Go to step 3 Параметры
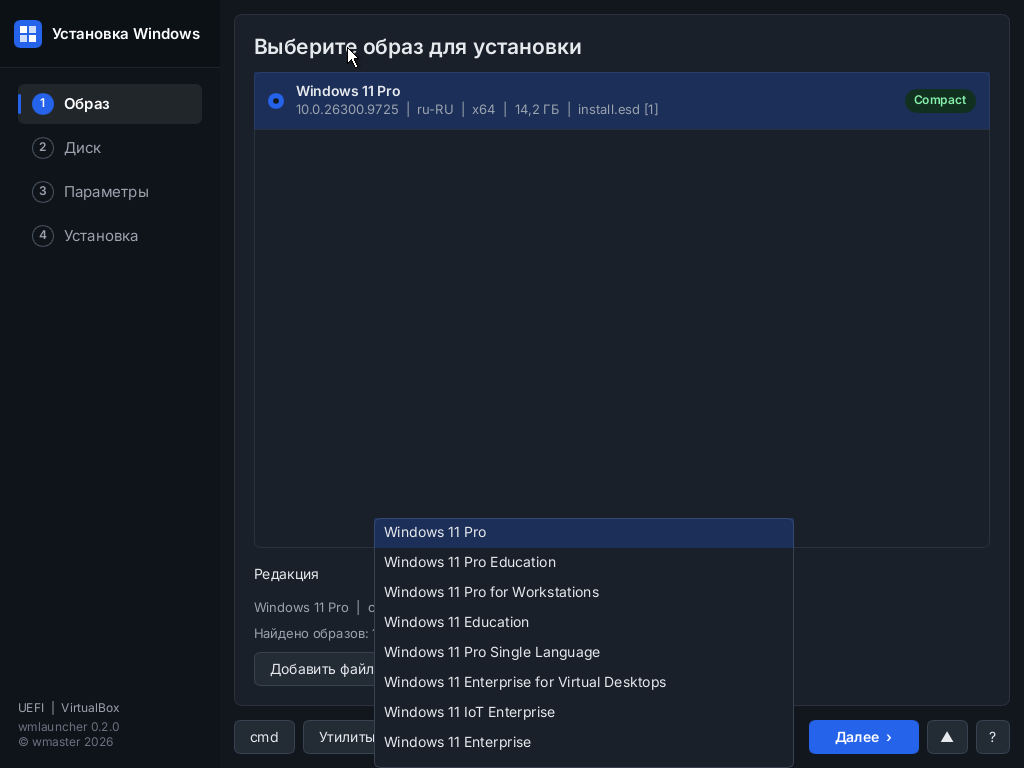 click(110, 191)
